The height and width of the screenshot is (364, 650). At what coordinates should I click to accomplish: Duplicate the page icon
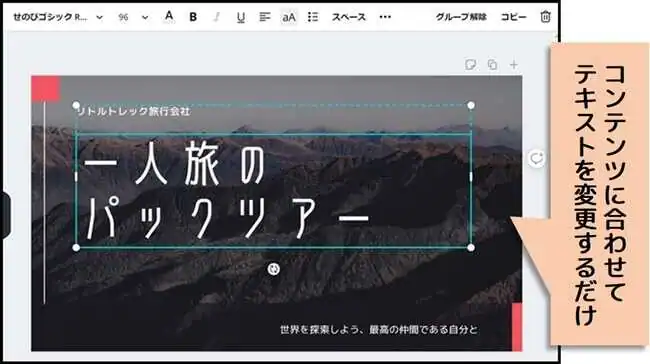(492, 64)
